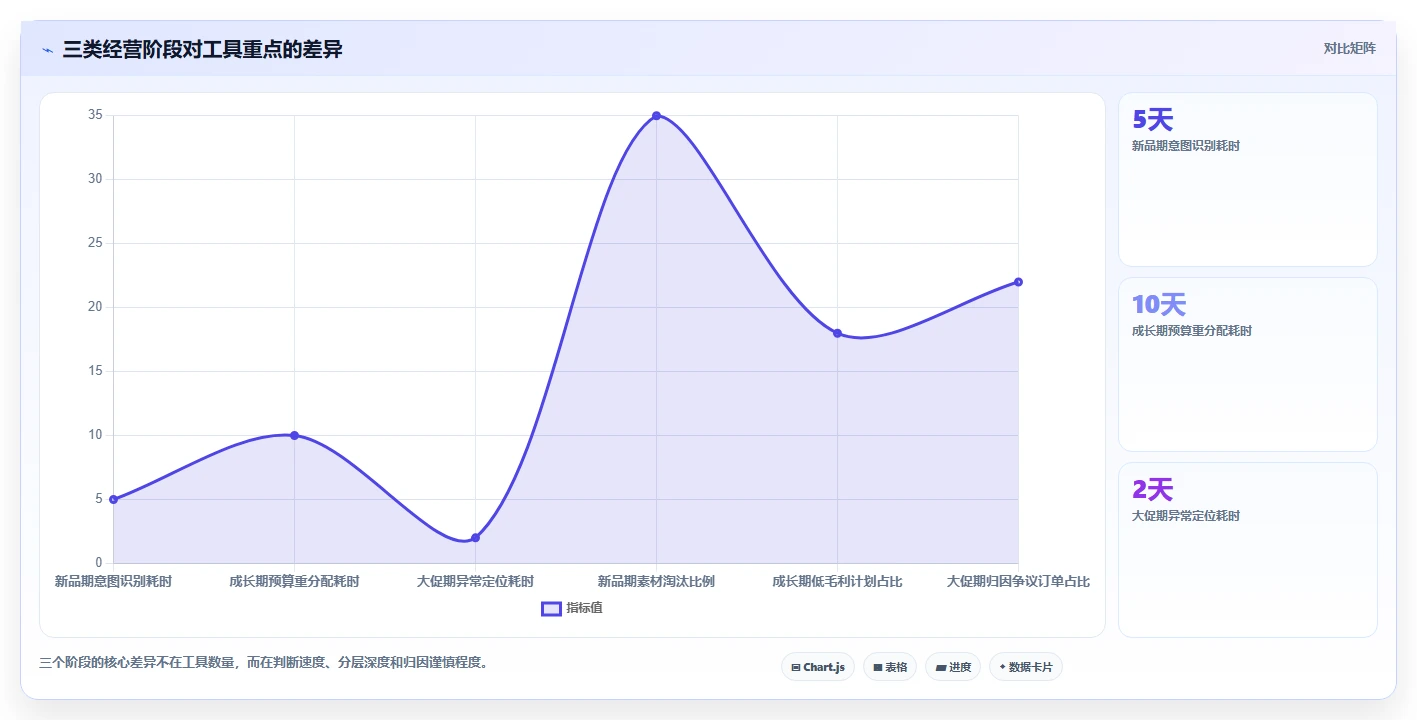Click card label 成长期预算重分配耗时
This screenshot has width=1417, height=720.
tap(1191, 331)
